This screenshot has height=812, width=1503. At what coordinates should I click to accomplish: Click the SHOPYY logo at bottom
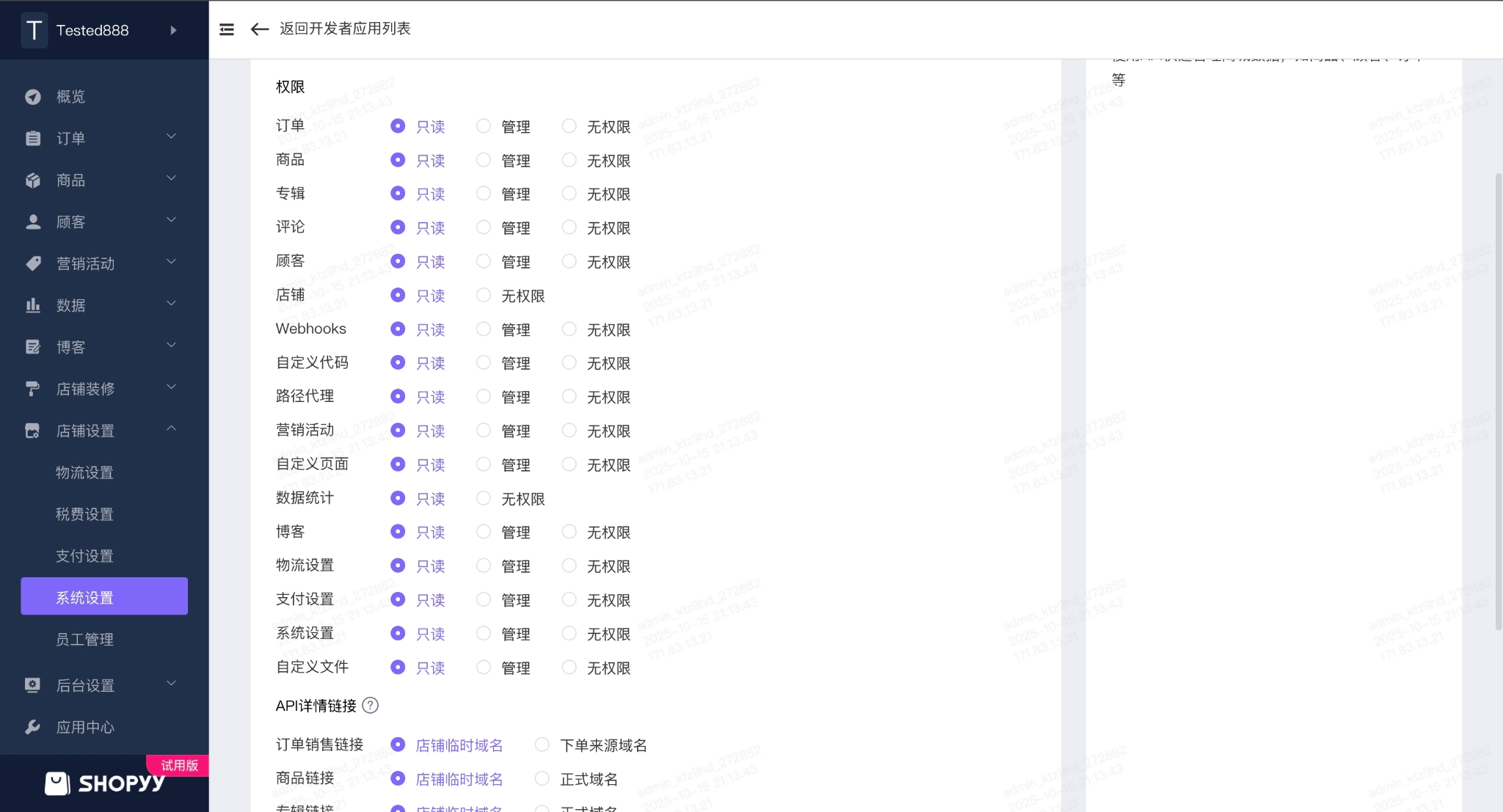pyautogui.click(x=104, y=783)
